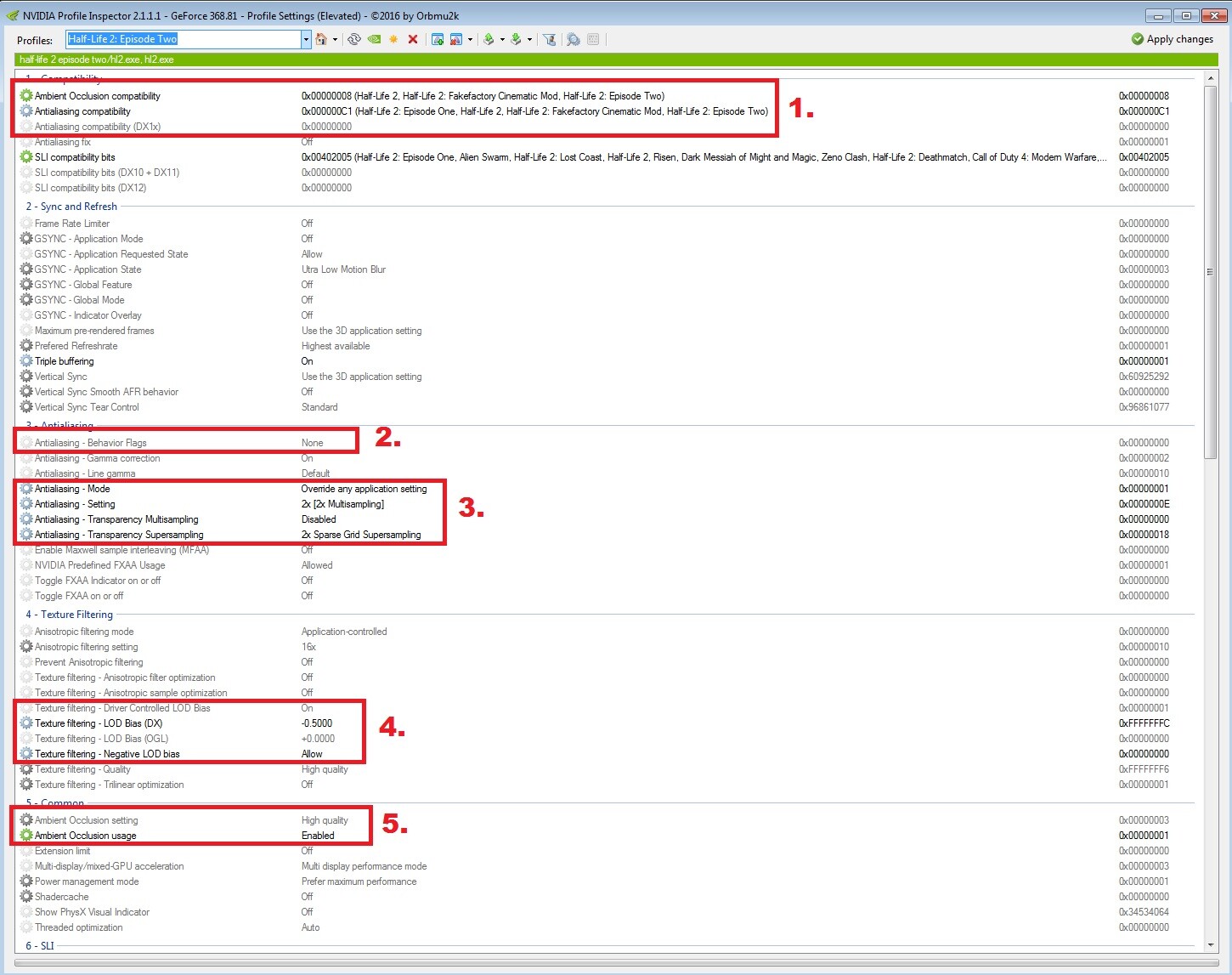Click gear icon of Ambient Occlusion compatibility row
Viewport: 1232px width, 975px height.
point(26,96)
